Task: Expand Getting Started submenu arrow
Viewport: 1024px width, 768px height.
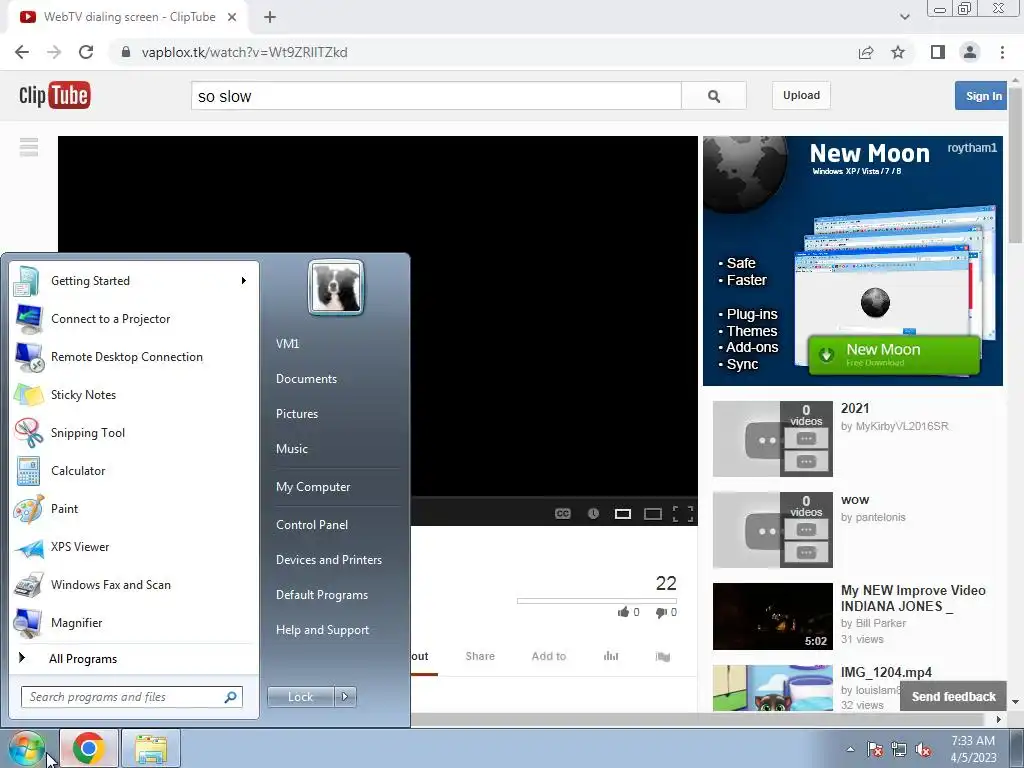Action: pyautogui.click(x=244, y=281)
